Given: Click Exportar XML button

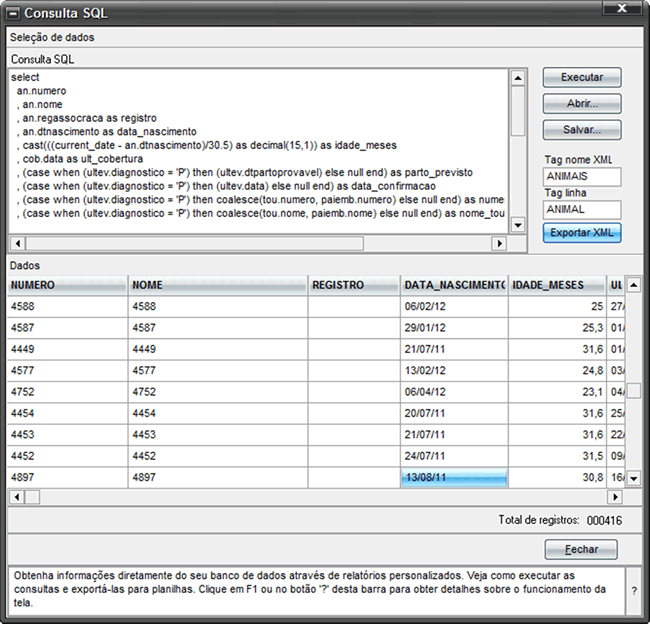Looking at the screenshot, I should [x=582, y=233].
